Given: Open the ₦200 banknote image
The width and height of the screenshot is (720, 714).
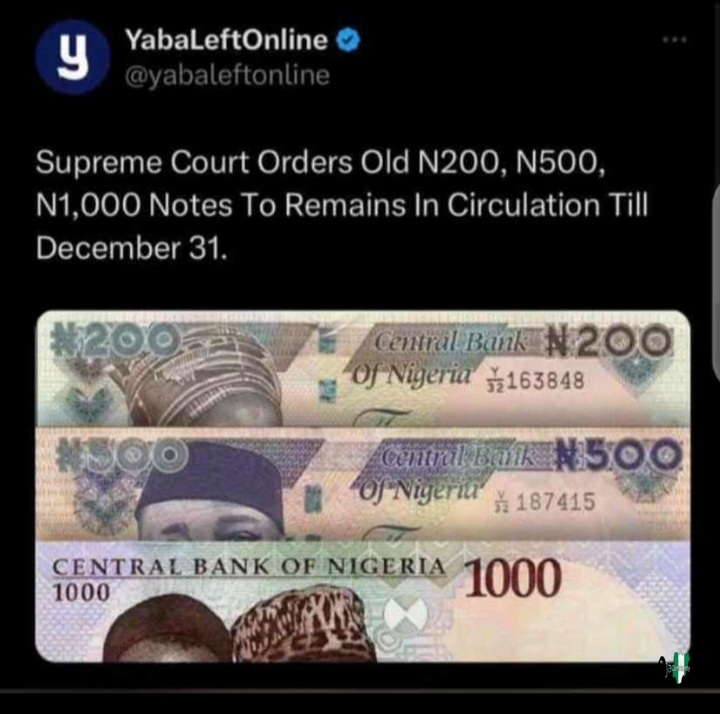Looking at the screenshot, I should (363, 369).
